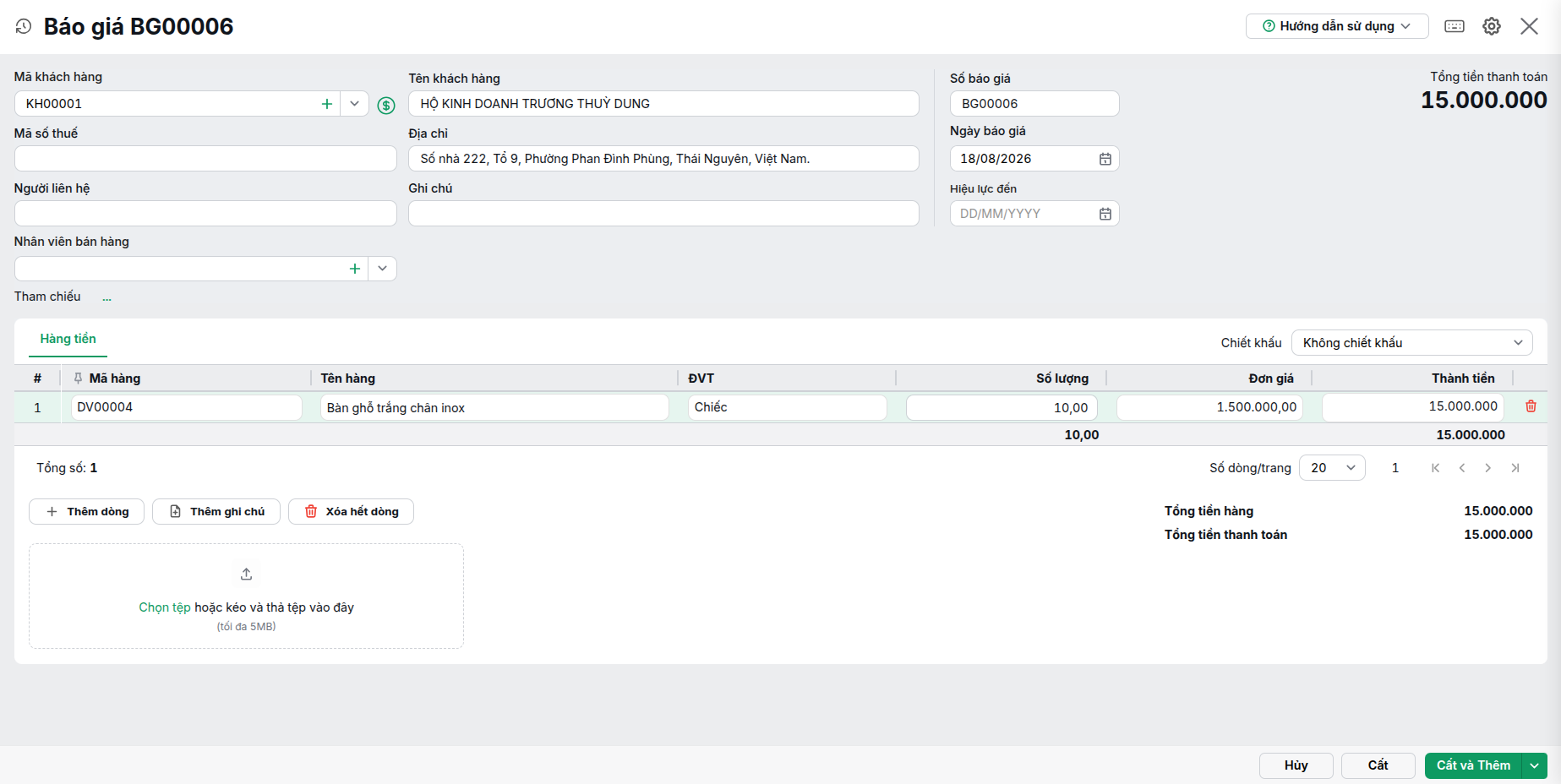
Task: Open the history clock icon beside title
Action: [24, 26]
